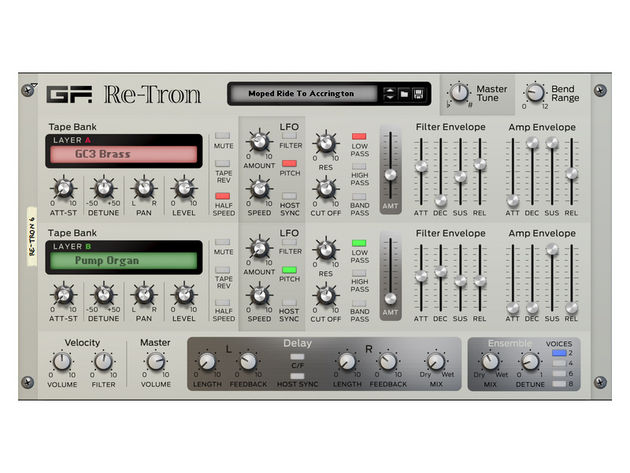Viewport: 630px width, 473px height.
Task: Click Layer B LFO AMOUNT knob
Action: pyautogui.click(x=259, y=248)
